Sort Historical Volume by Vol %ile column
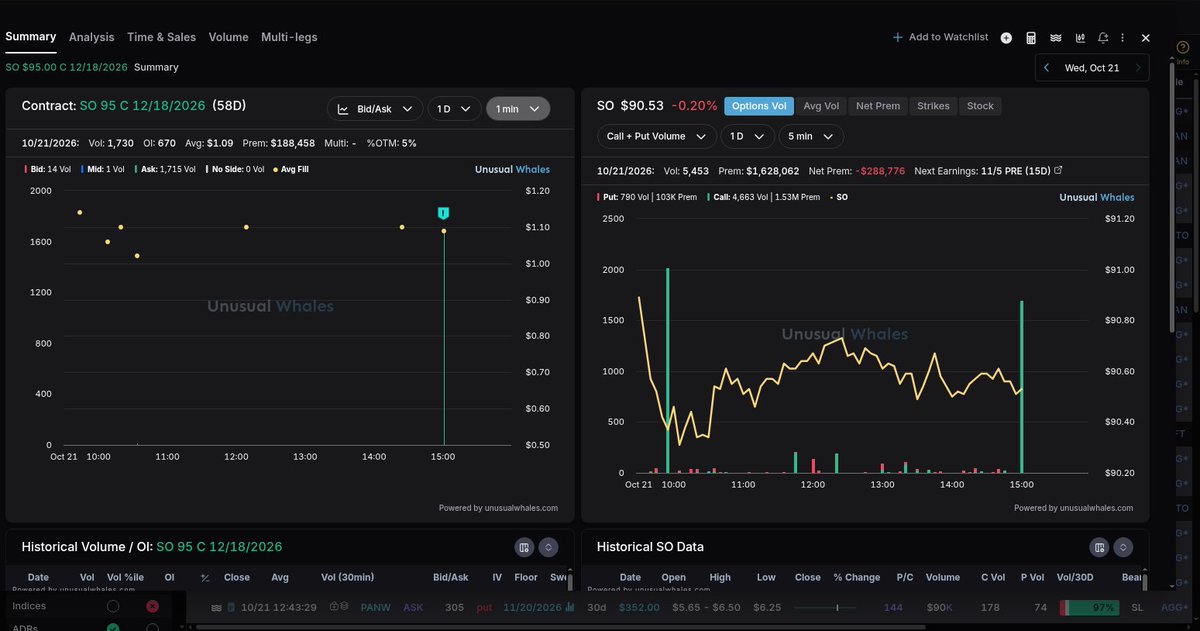 click(123, 577)
